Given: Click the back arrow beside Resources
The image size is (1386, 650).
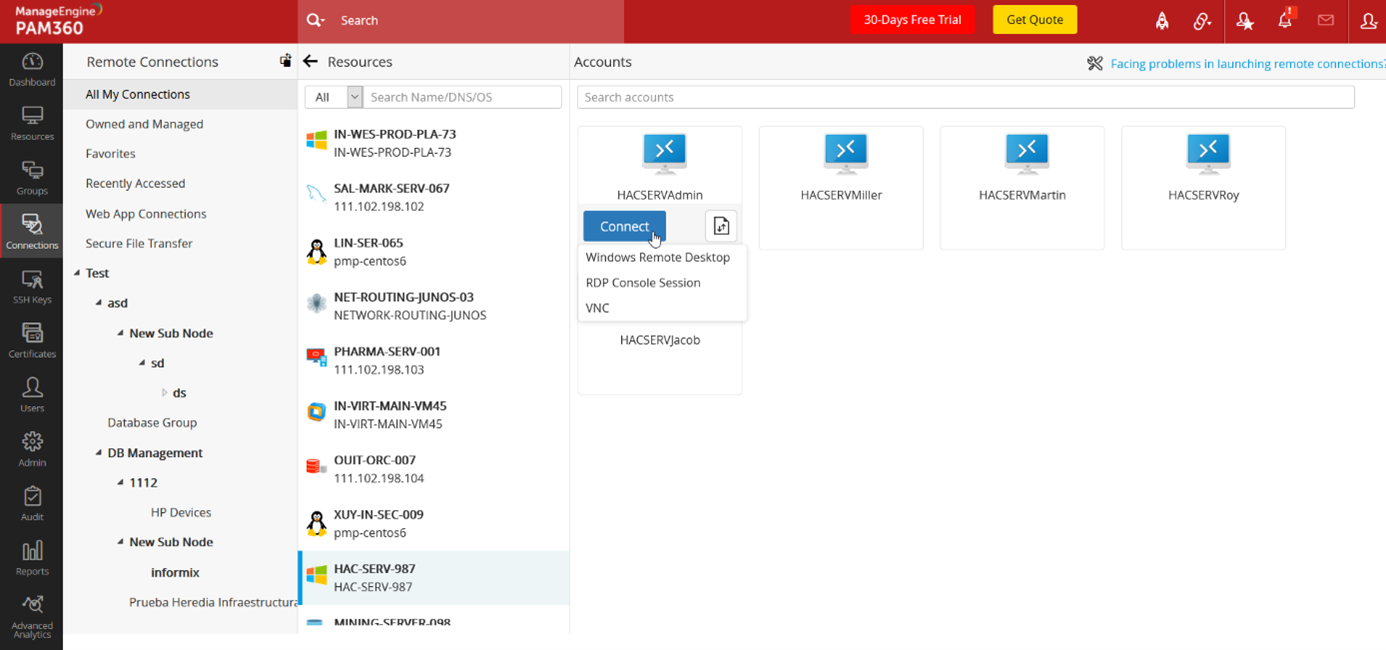Looking at the screenshot, I should click(310, 62).
